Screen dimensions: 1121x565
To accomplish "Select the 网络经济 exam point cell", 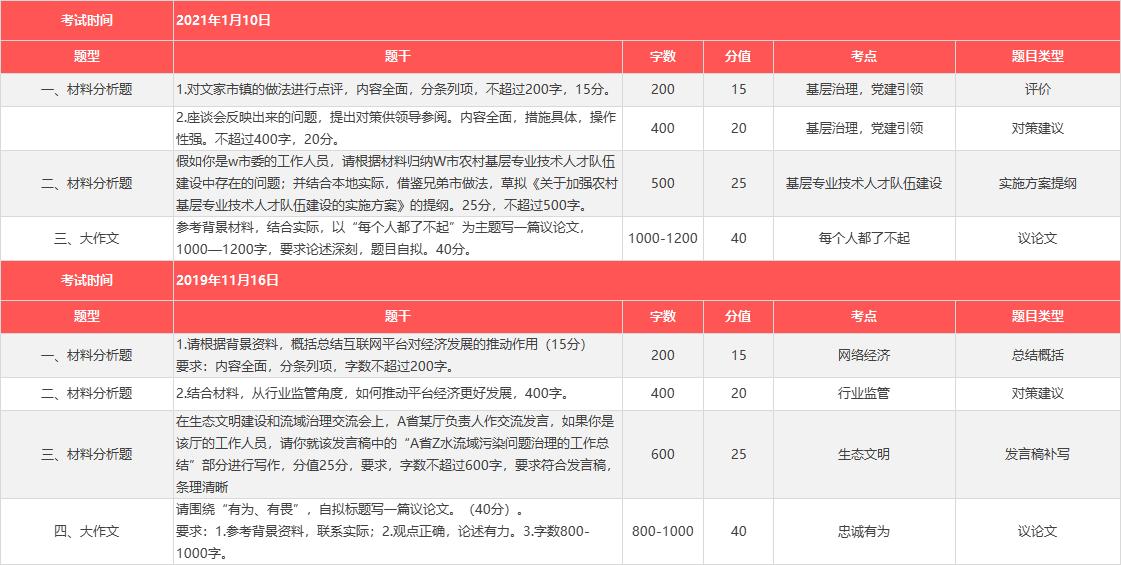I will point(864,355).
